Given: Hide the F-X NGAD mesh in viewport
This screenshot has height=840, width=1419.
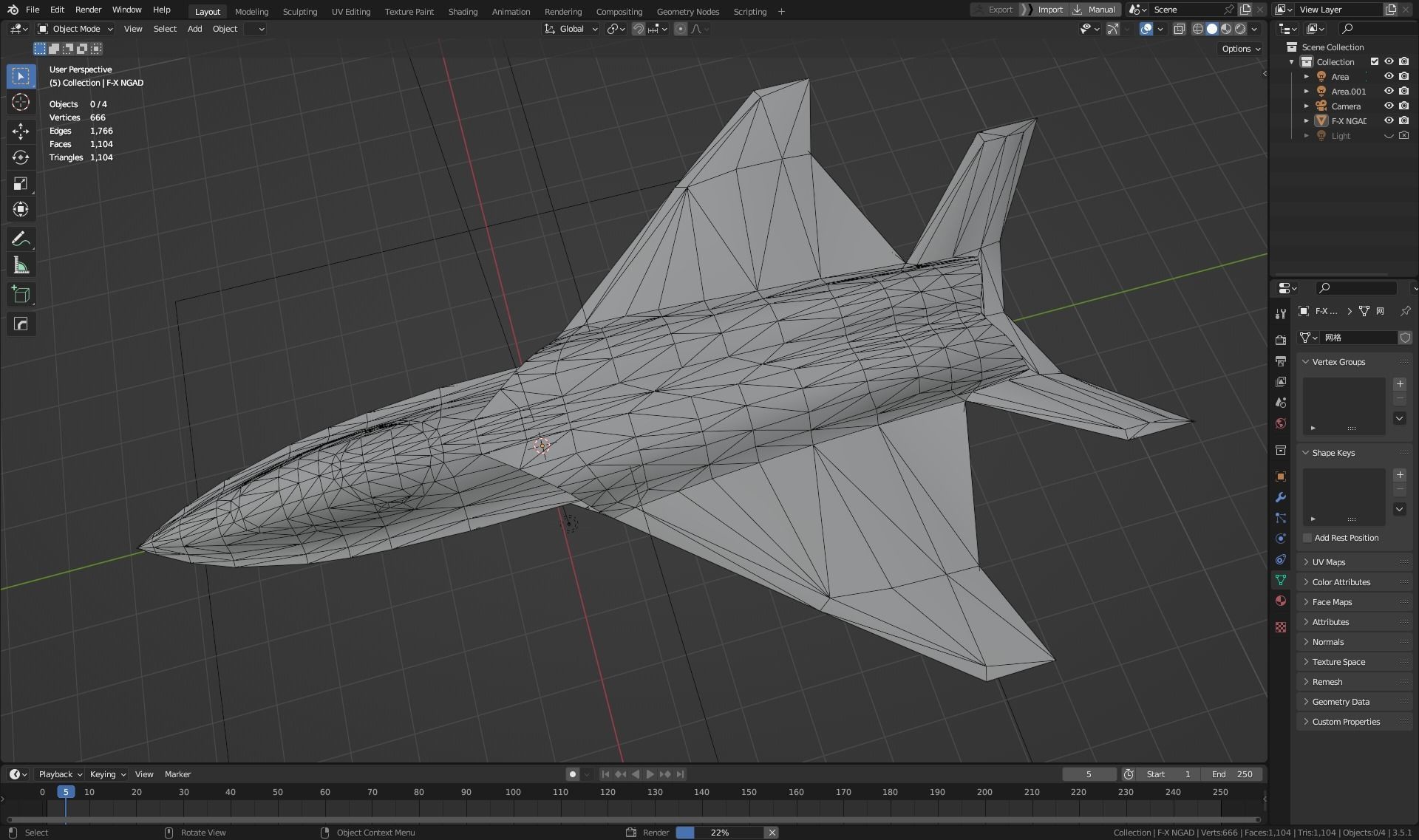Looking at the screenshot, I should pyautogui.click(x=1389, y=120).
